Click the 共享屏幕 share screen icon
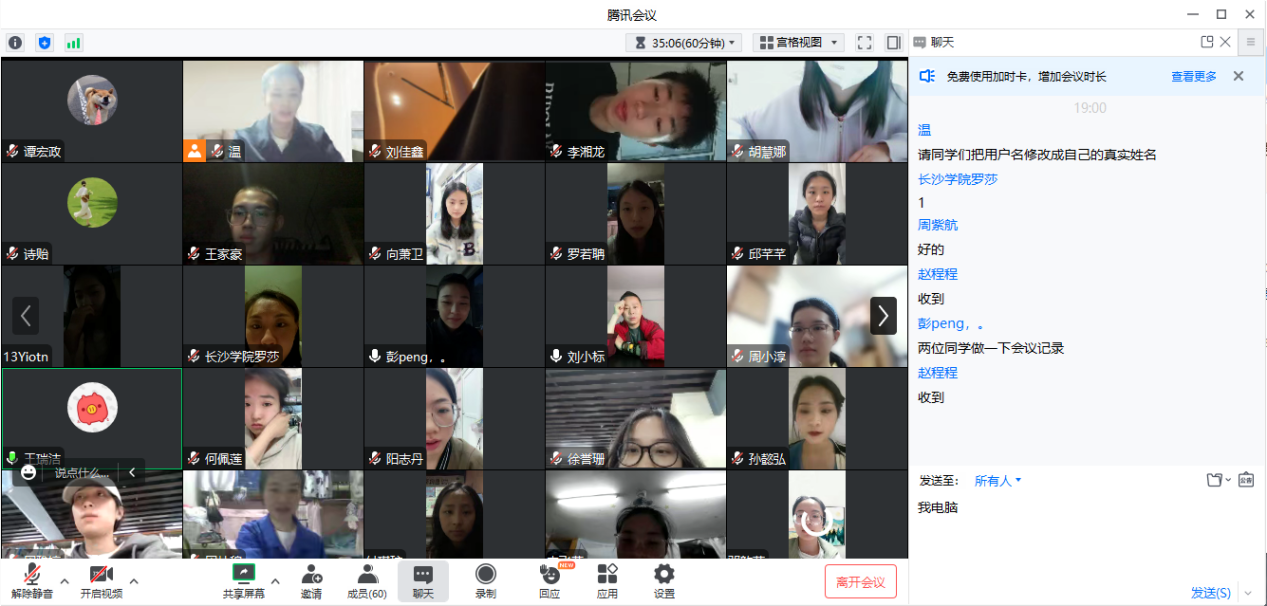Image resolution: width=1267 pixels, height=606 pixels. [x=244, y=576]
